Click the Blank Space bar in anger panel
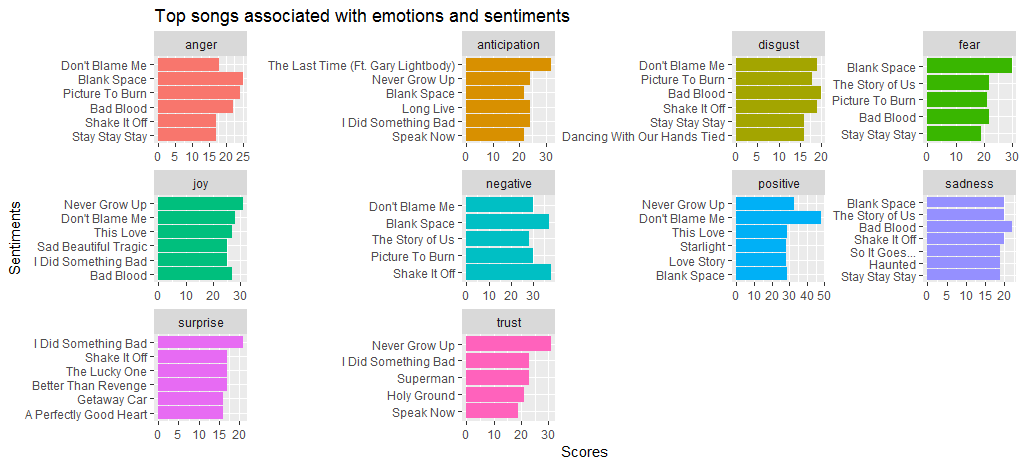The width and height of the screenshot is (1024, 467). [x=200, y=79]
